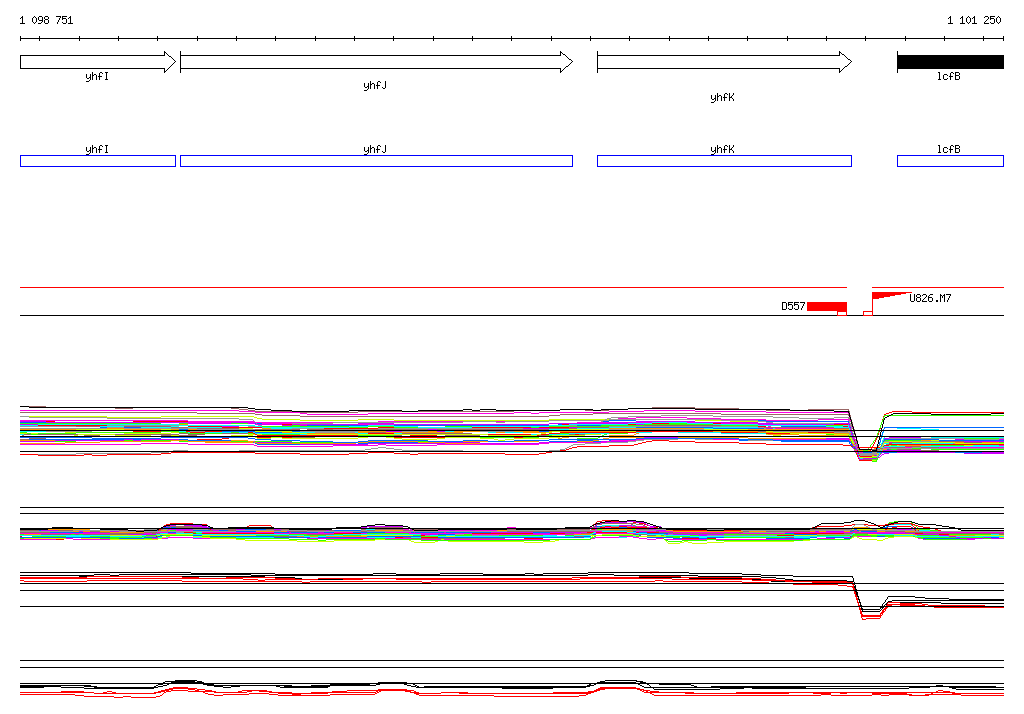Select the blue lcfB box
This screenshot has width=1024, height=714.
950,161
